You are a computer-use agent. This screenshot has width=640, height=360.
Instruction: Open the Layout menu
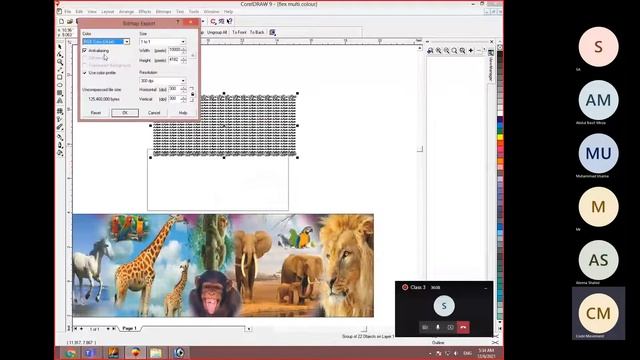coord(108,12)
